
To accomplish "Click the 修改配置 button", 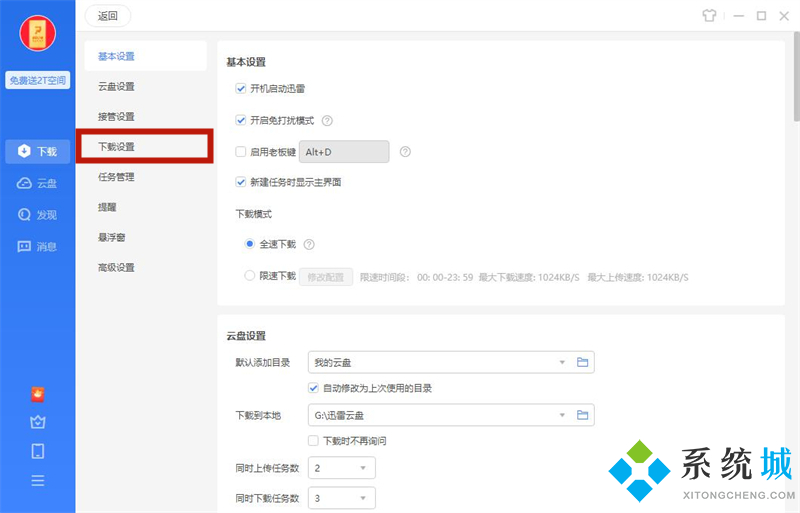I will click(326, 277).
